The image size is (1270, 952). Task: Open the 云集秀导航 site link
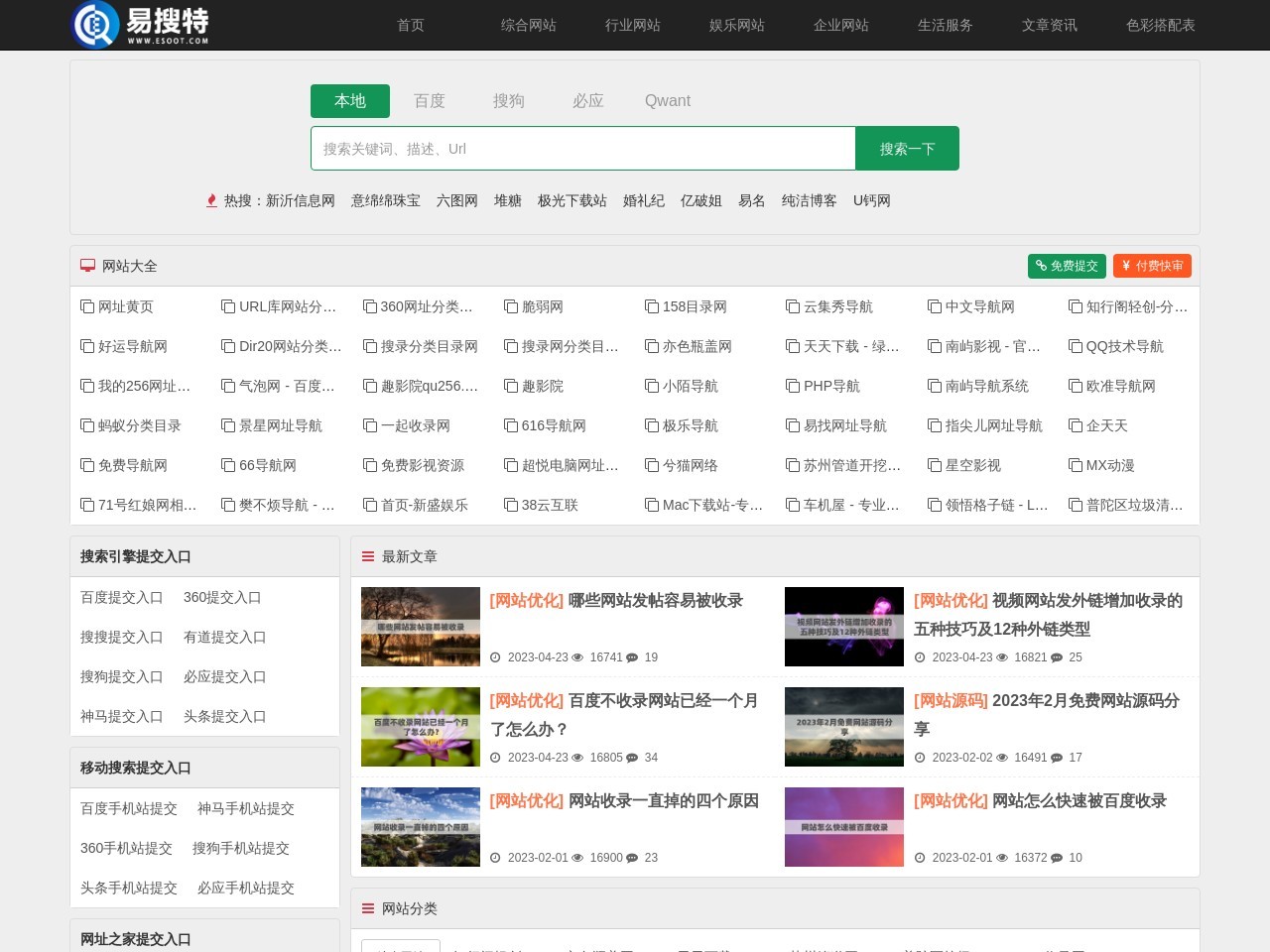[x=838, y=306]
